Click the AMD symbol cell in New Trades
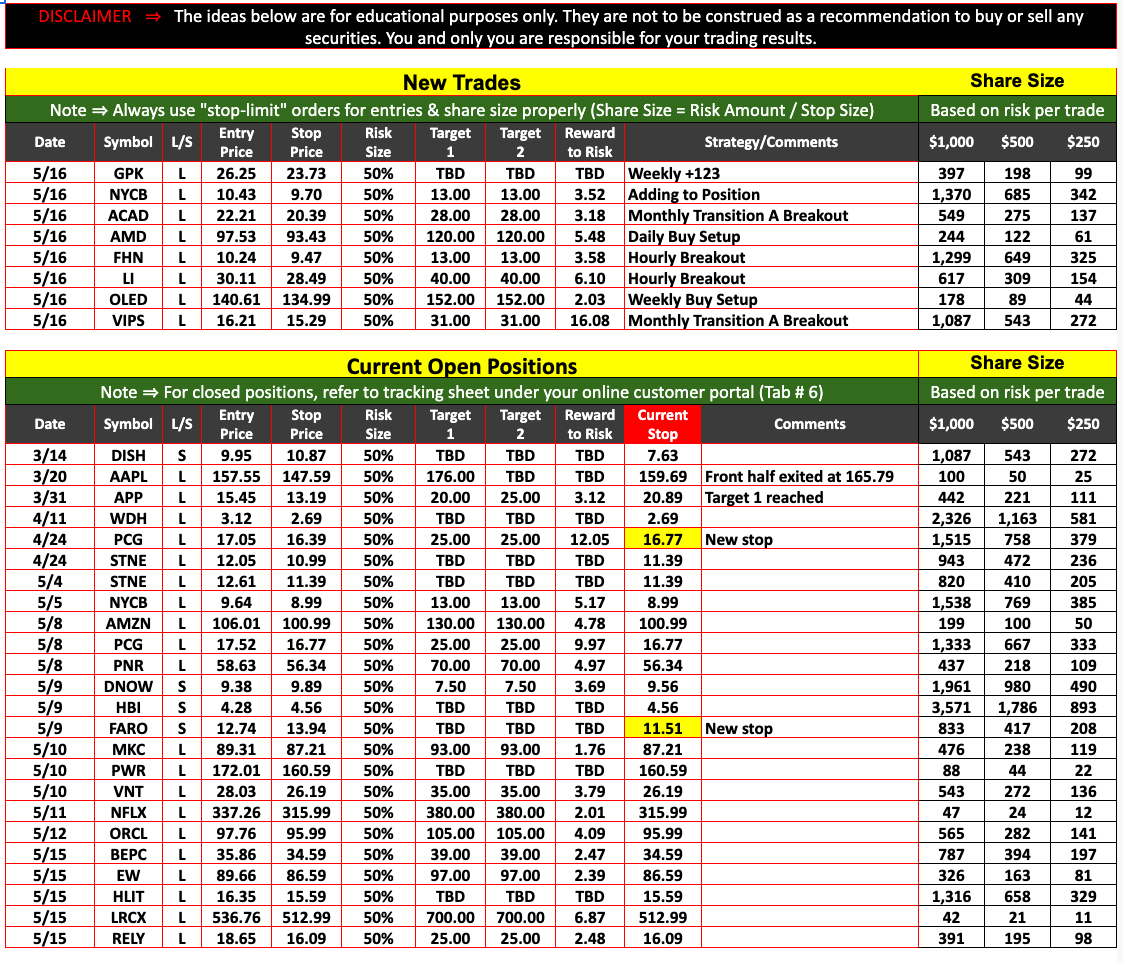Image resolution: width=1123 pixels, height=963 pixels. click(128, 237)
